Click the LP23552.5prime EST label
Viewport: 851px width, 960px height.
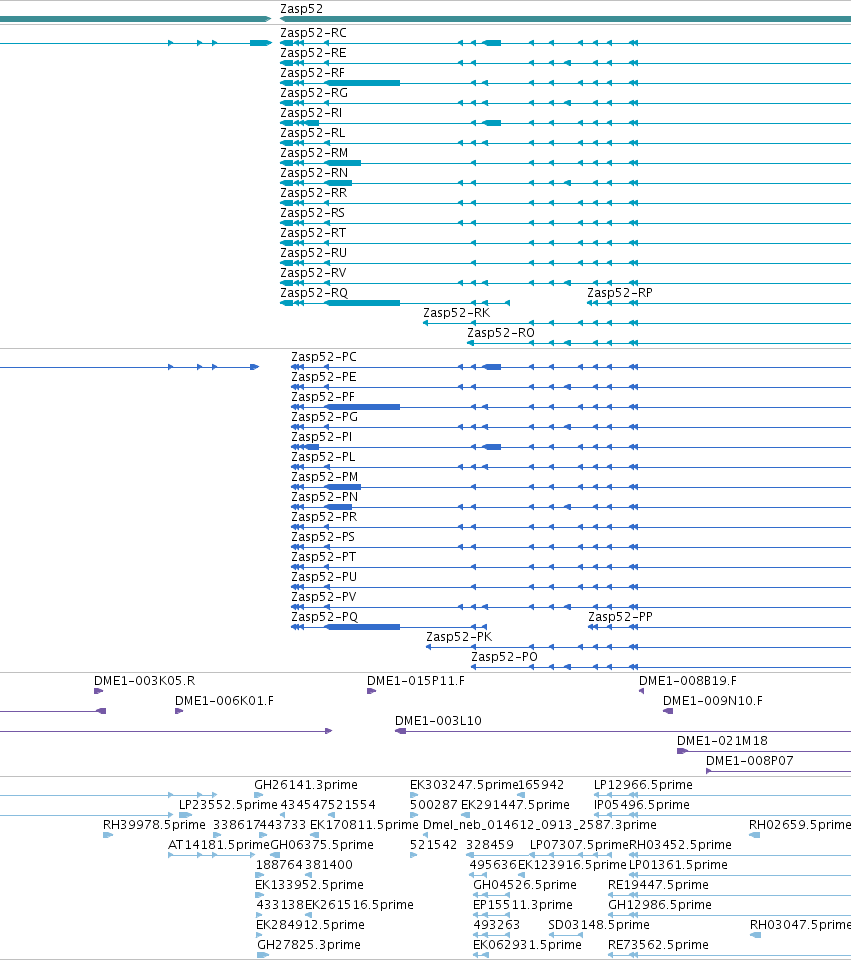click(x=228, y=805)
